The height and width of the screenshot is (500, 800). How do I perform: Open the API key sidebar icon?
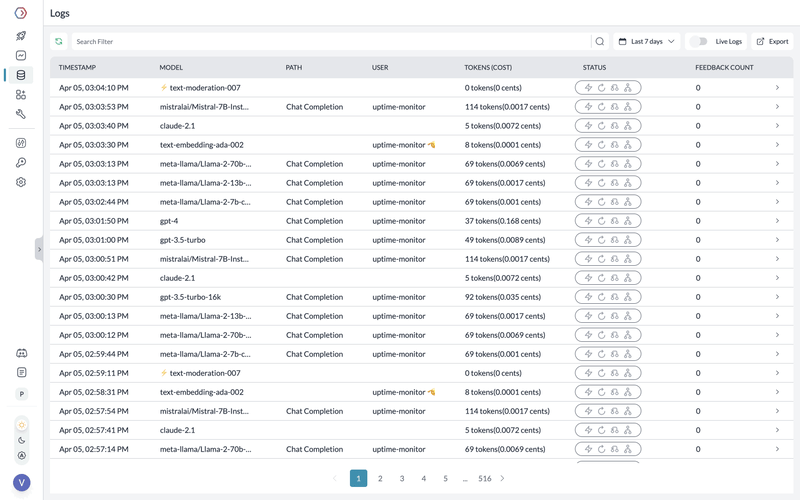[x=21, y=162]
